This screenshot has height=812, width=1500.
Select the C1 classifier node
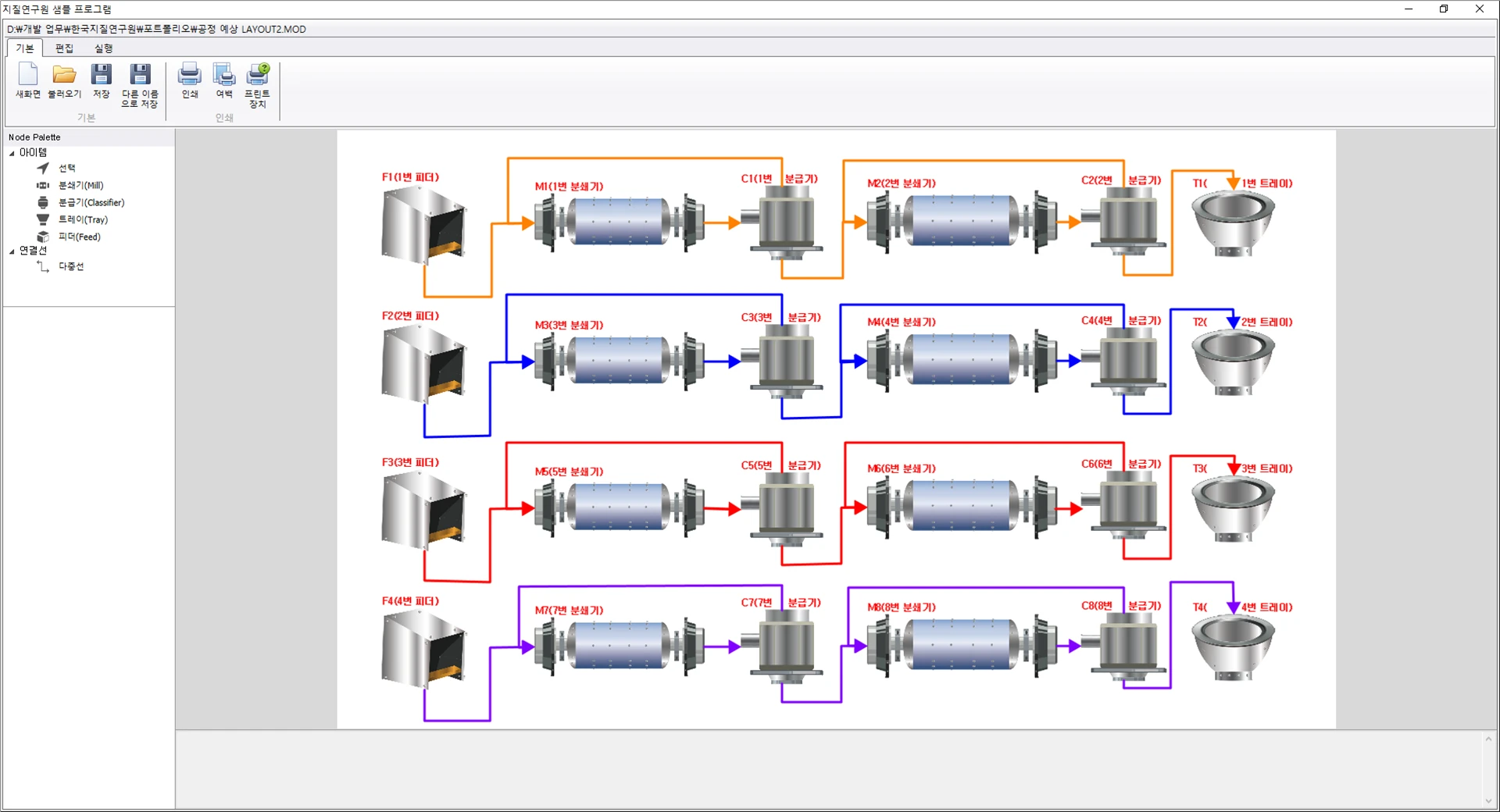tap(784, 223)
